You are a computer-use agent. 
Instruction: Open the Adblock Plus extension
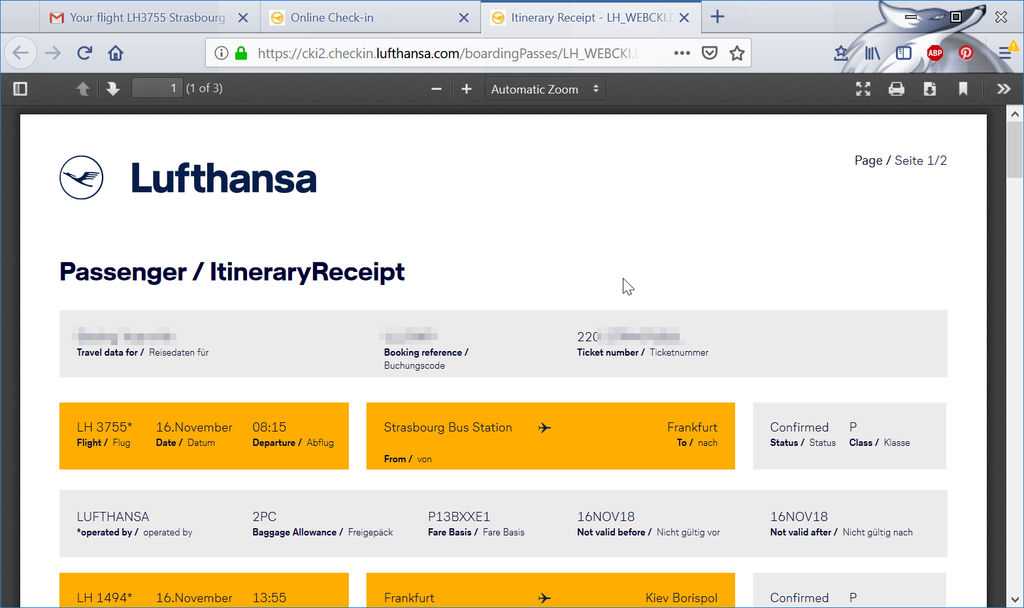935,53
